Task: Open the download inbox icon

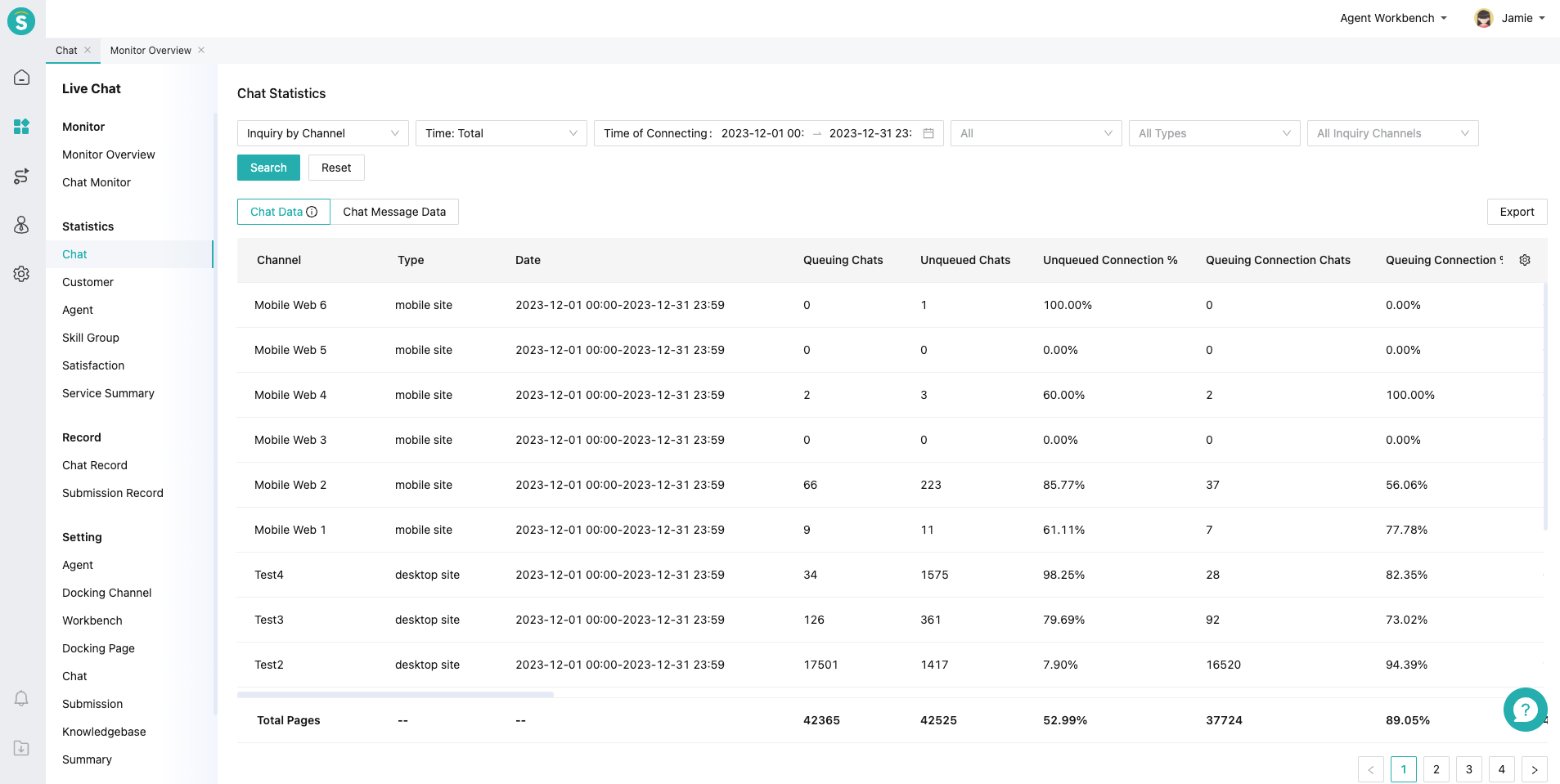Action: [22, 748]
